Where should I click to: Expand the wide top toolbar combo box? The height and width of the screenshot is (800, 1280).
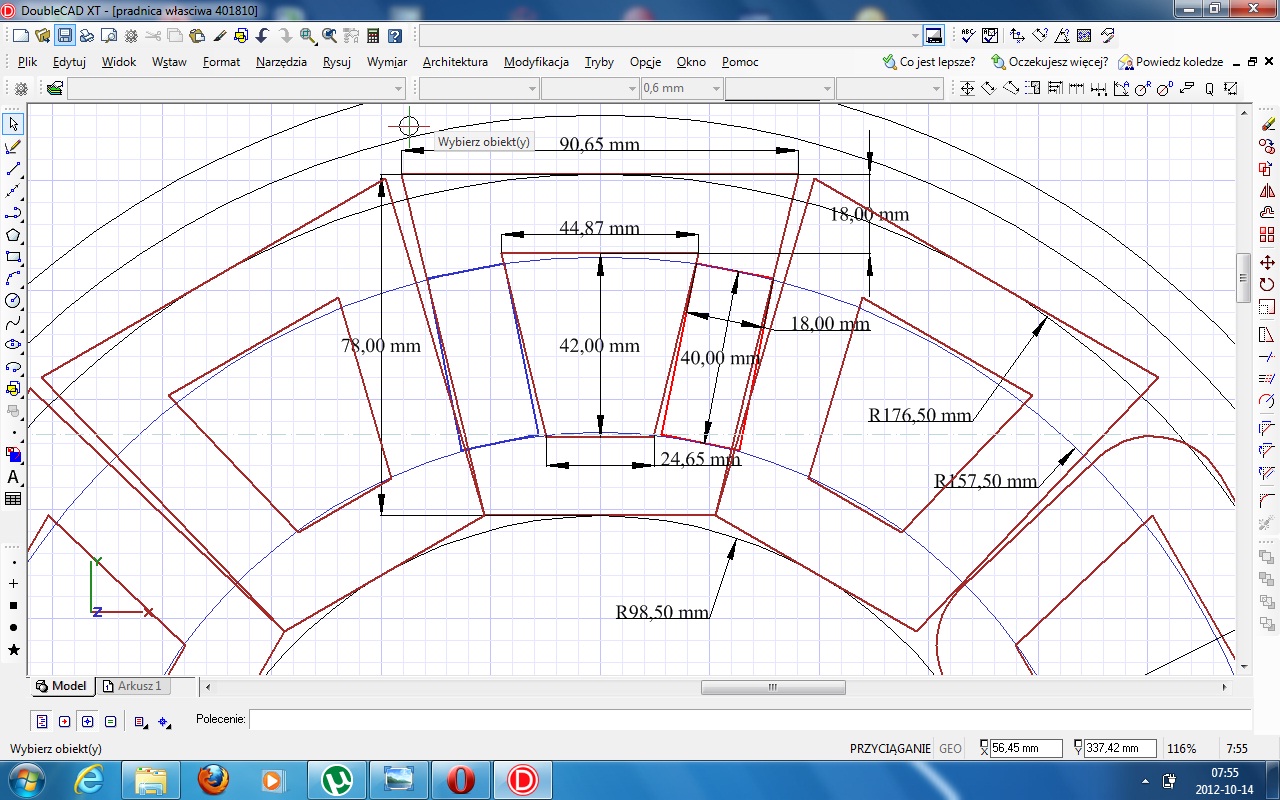(x=915, y=36)
